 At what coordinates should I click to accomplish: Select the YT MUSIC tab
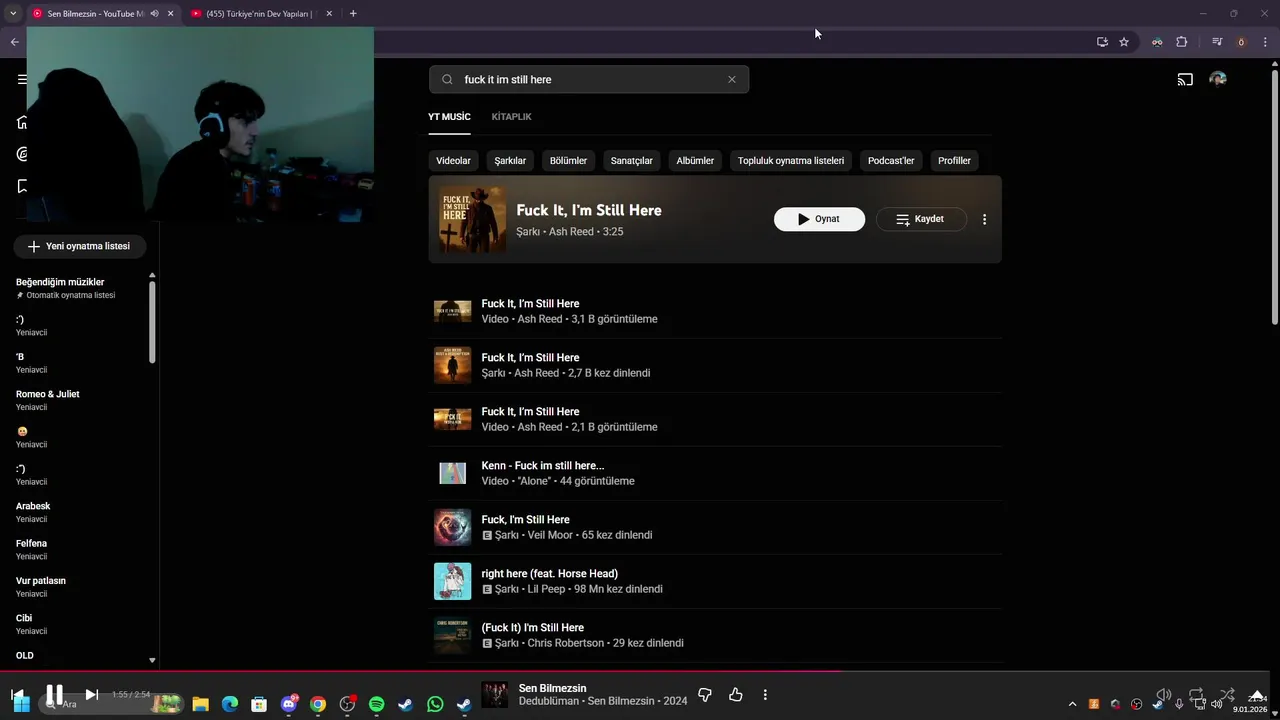coord(449,117)
